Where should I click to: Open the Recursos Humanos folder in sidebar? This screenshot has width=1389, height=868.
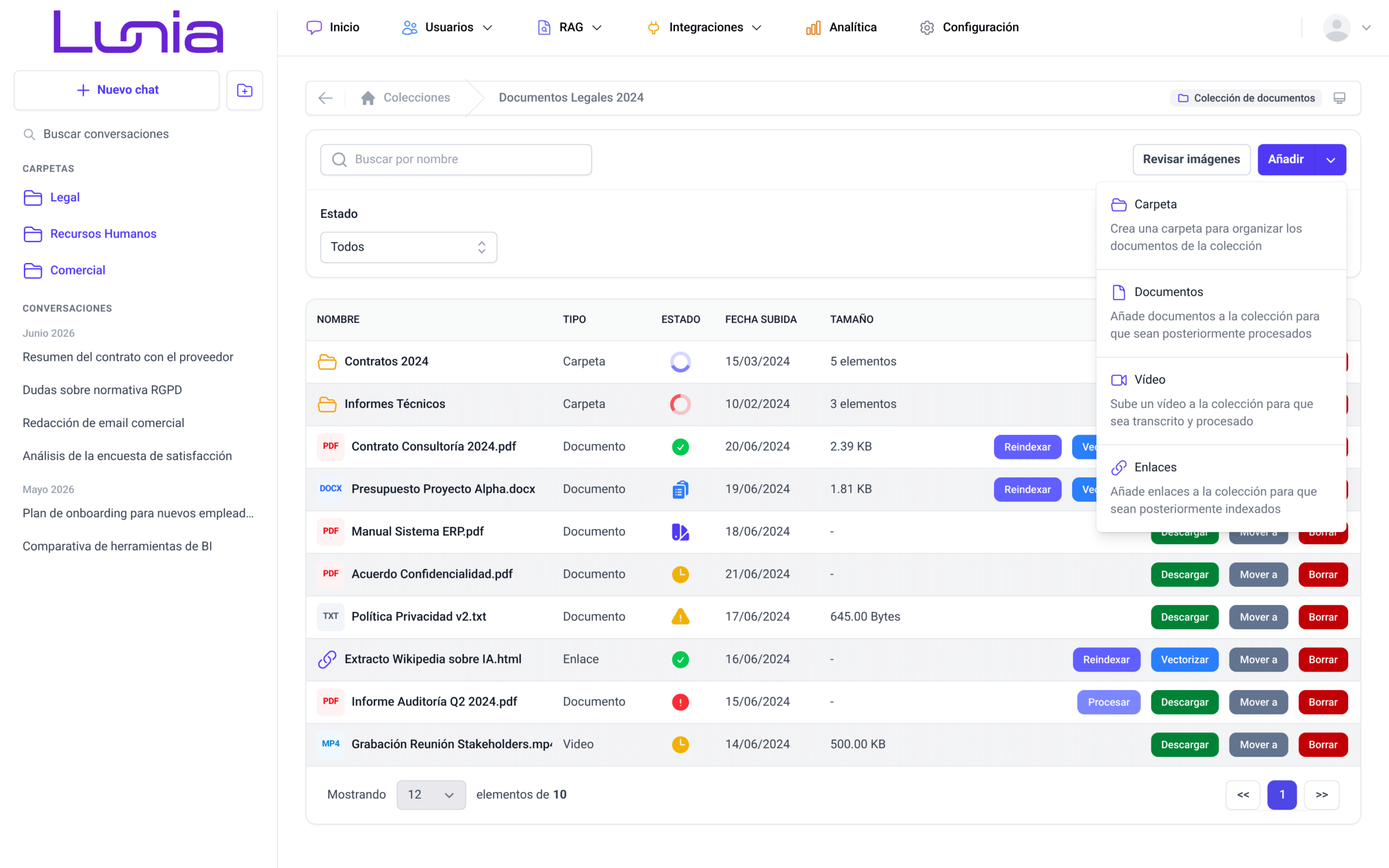pos(90,234)
